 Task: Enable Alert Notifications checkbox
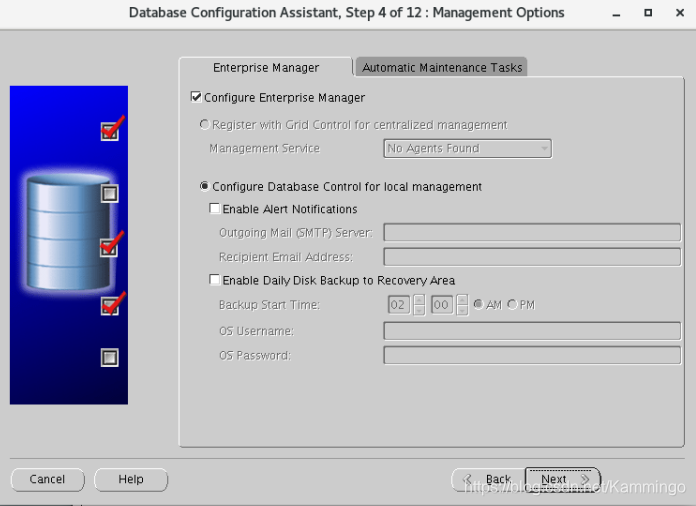click(x=214, y=208)
